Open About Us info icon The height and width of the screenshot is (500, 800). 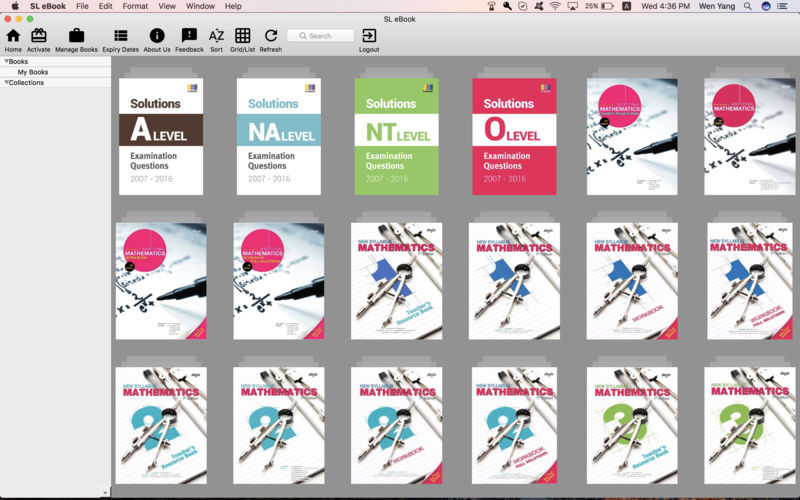click(x=157, y=40)
